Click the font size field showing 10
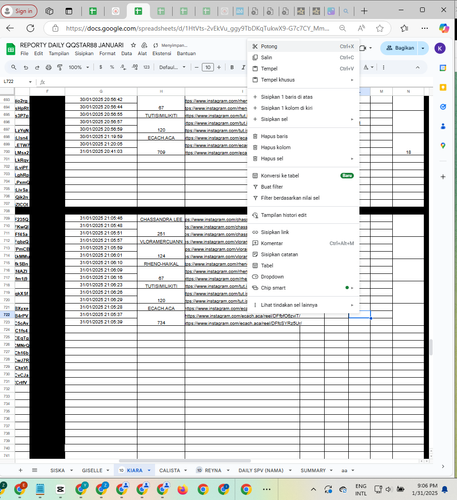 tap(208, 67)
